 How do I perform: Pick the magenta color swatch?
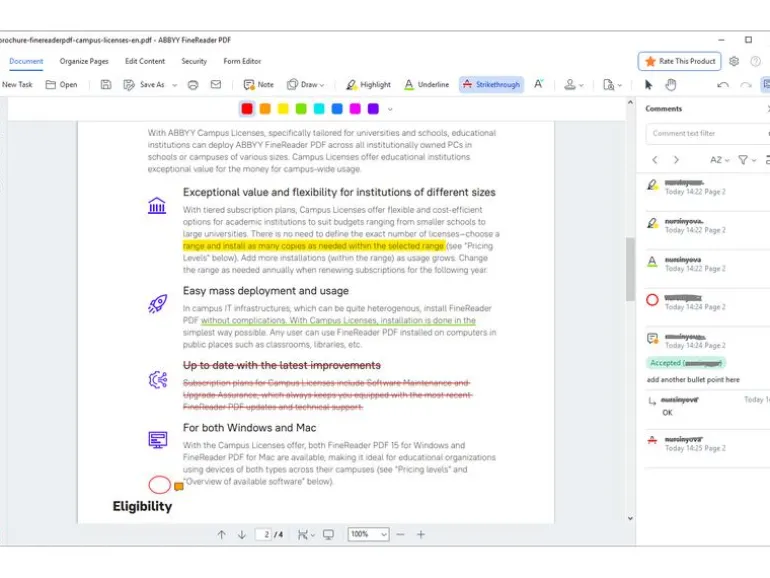[355, 109]
